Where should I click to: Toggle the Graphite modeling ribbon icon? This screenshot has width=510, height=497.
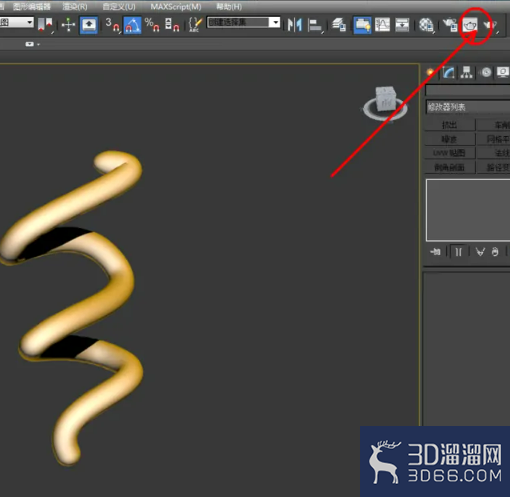pos(362,25)
